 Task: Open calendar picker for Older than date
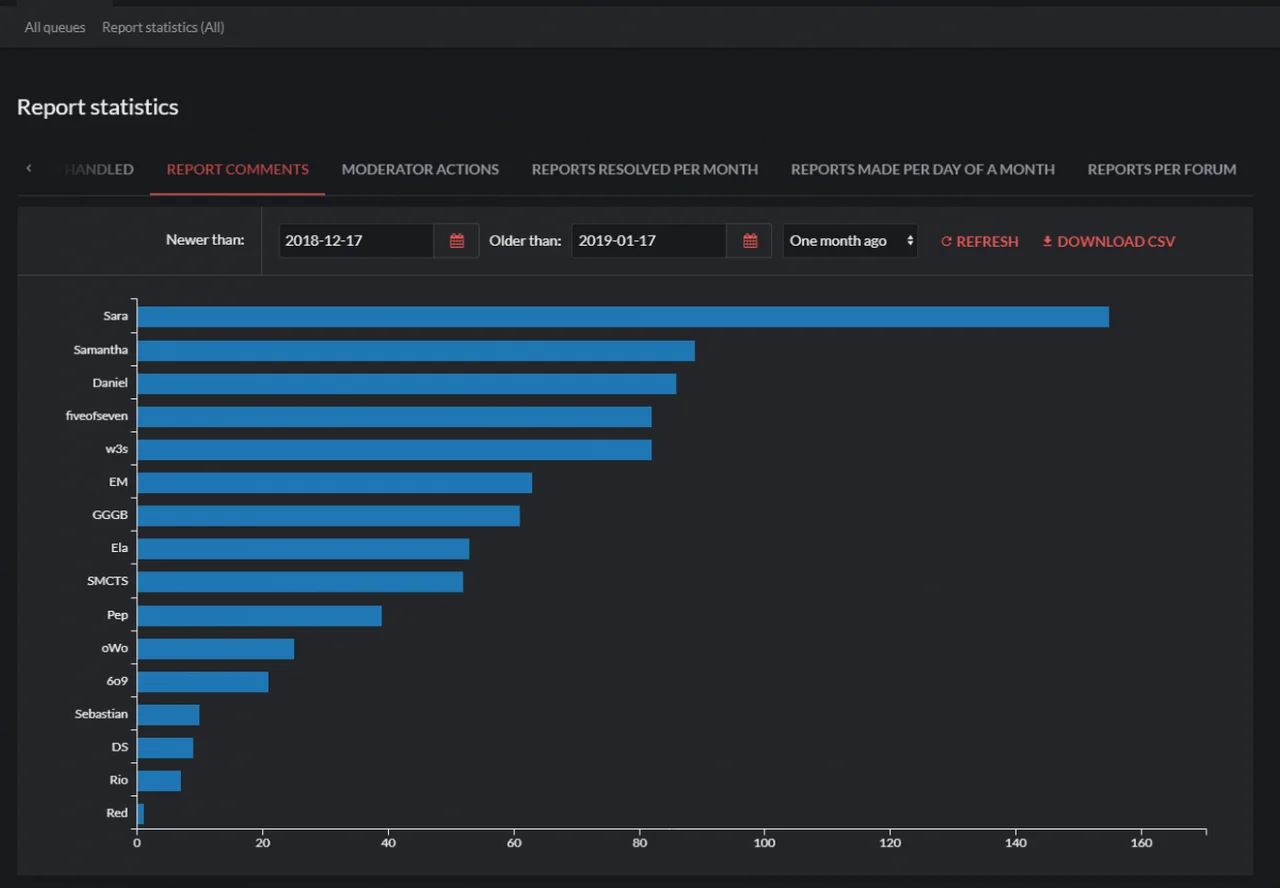750,241
